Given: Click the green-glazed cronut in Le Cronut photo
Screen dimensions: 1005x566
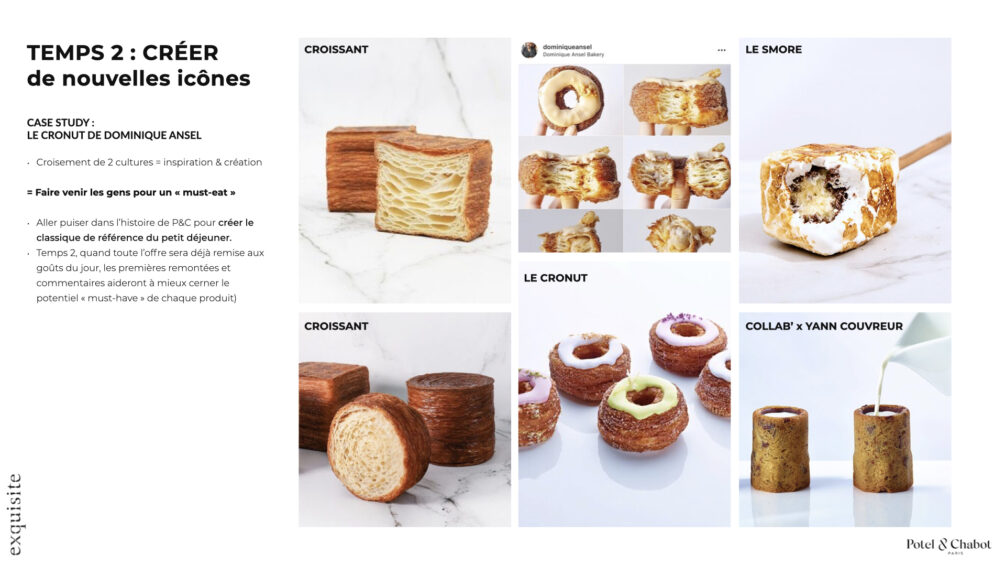Looking at the screenshot, I should [642, 412].
